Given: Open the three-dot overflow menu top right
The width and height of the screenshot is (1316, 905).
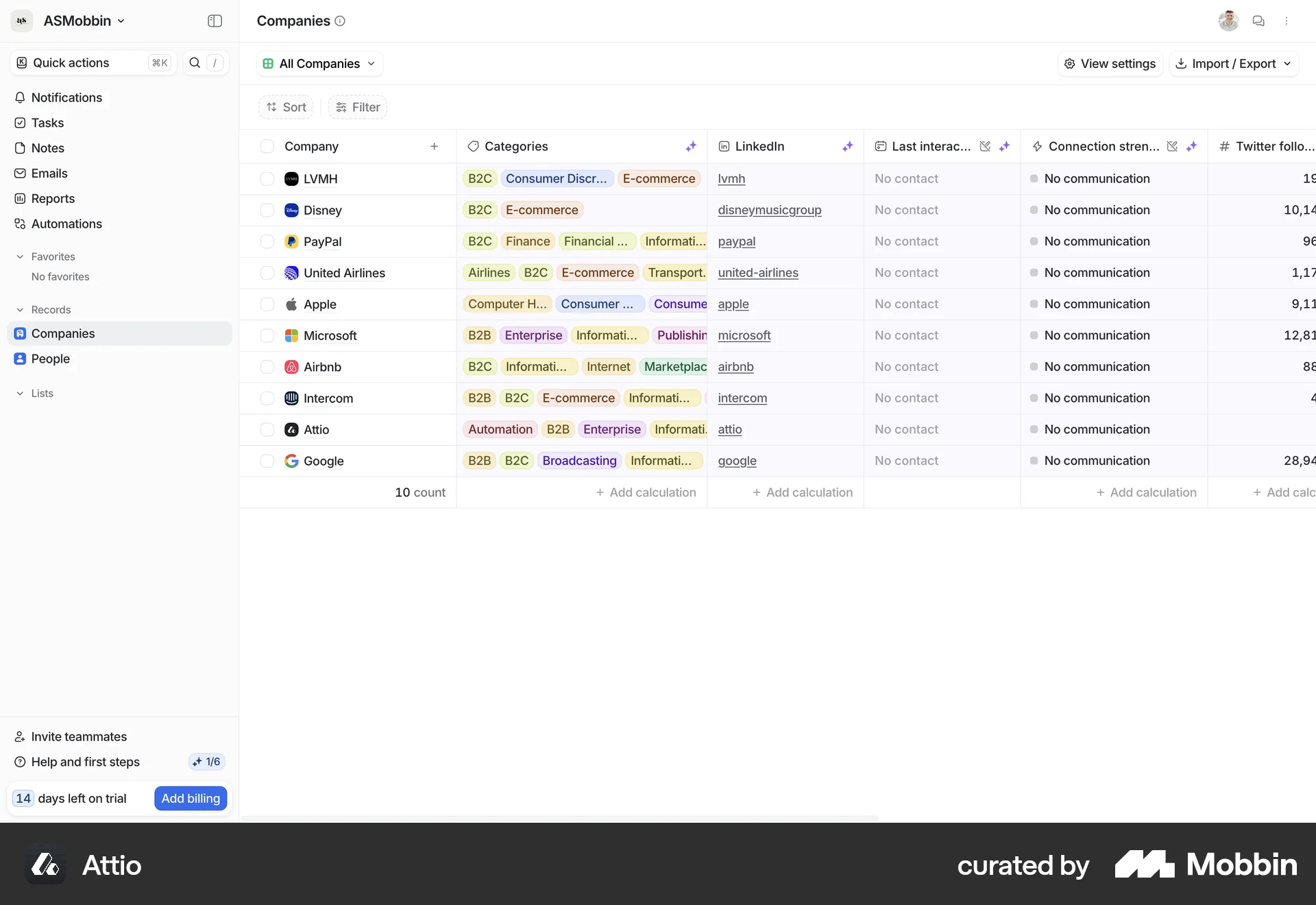Looking at the screenshot, I should 1288,21.
